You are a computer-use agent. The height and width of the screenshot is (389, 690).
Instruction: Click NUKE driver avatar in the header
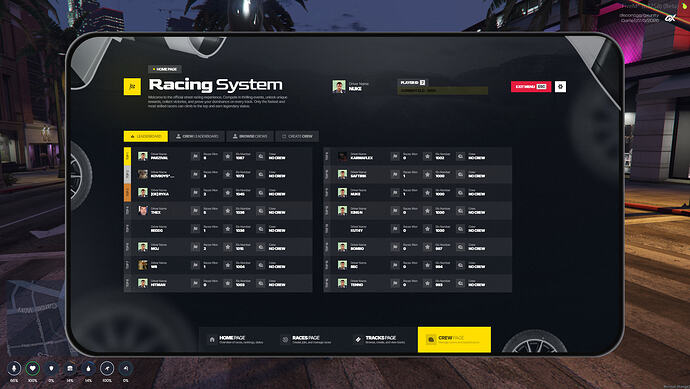coord(339,86)
